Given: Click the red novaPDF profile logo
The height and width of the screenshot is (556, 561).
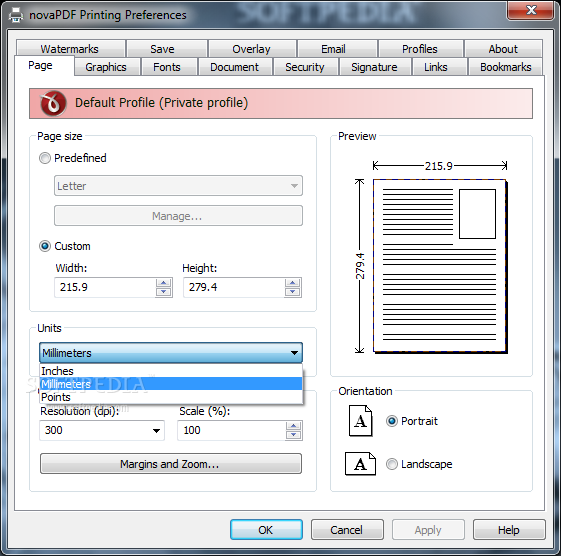Looking at the screenshot, I should pyautogui.click(x=53, y=103).
